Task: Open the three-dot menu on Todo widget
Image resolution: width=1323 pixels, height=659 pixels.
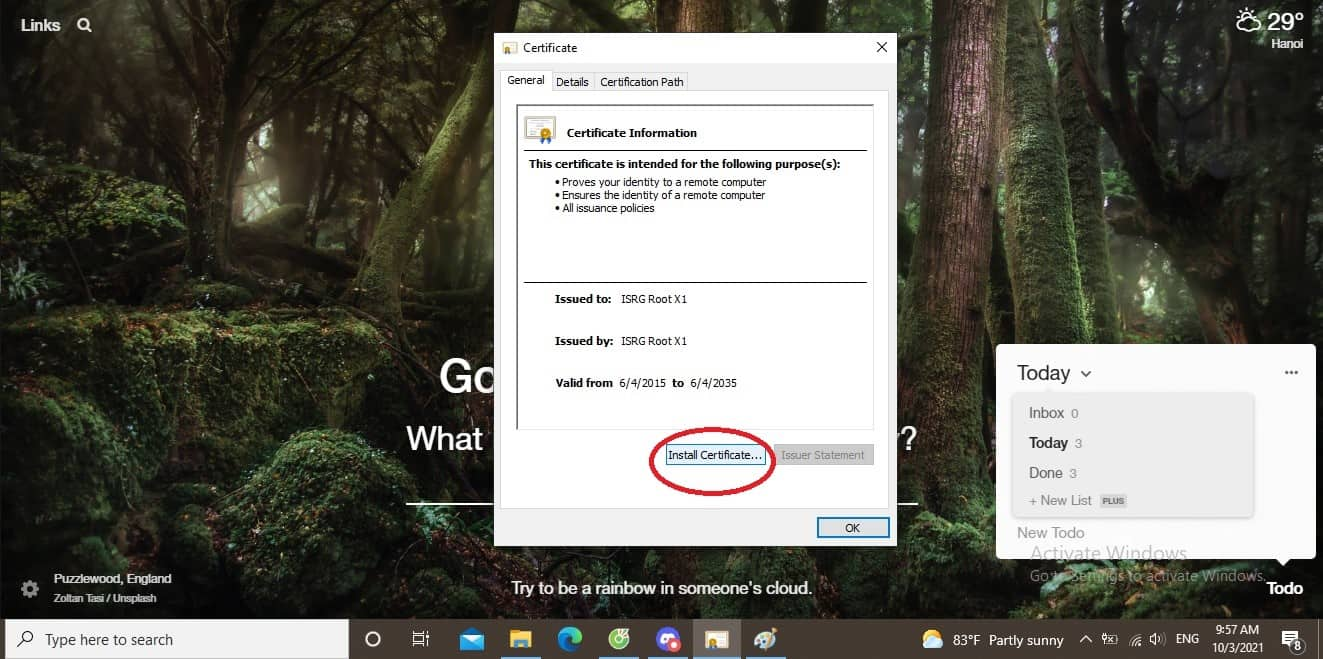Action: coord(1291,371)
